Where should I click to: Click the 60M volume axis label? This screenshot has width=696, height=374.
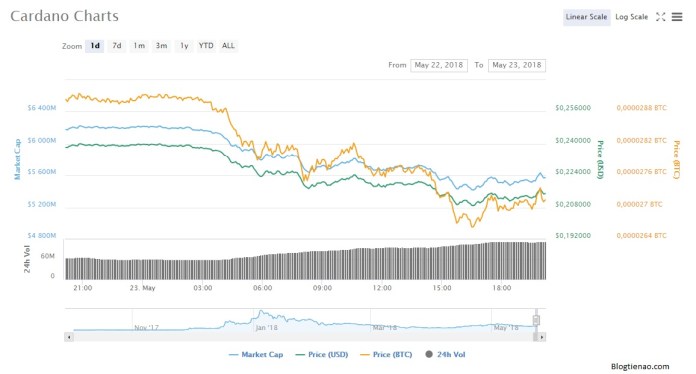[x=47, y=256]
